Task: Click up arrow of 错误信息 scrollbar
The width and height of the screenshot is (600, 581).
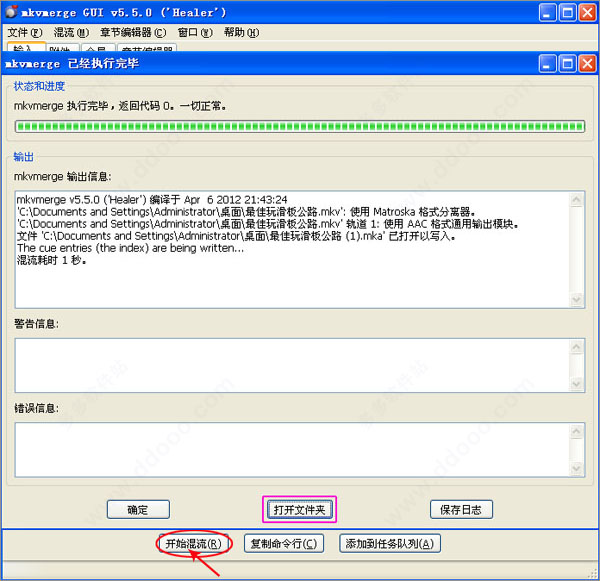Action: tap(577, 432)
